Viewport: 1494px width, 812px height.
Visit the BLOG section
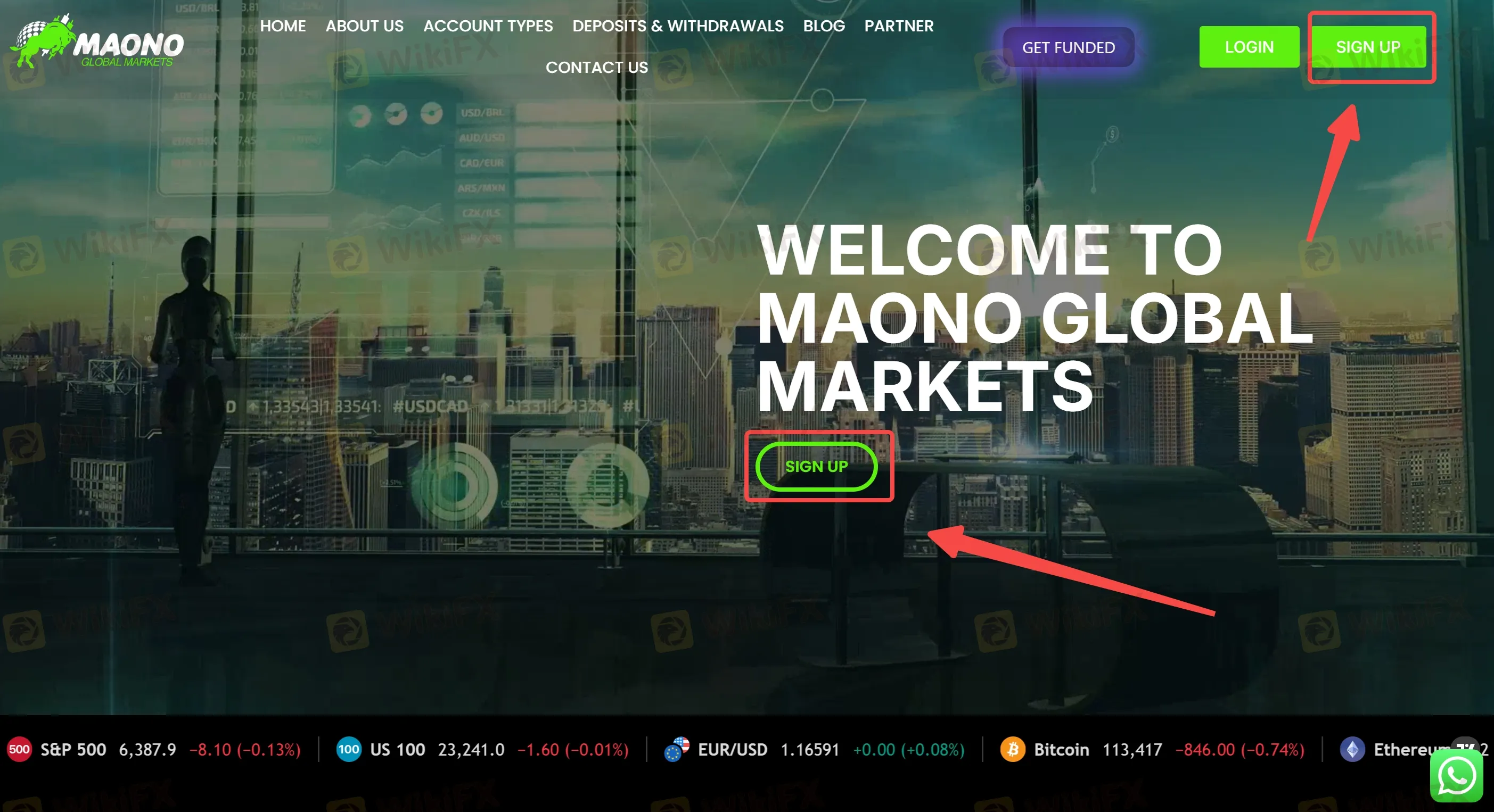coord(824,26)
